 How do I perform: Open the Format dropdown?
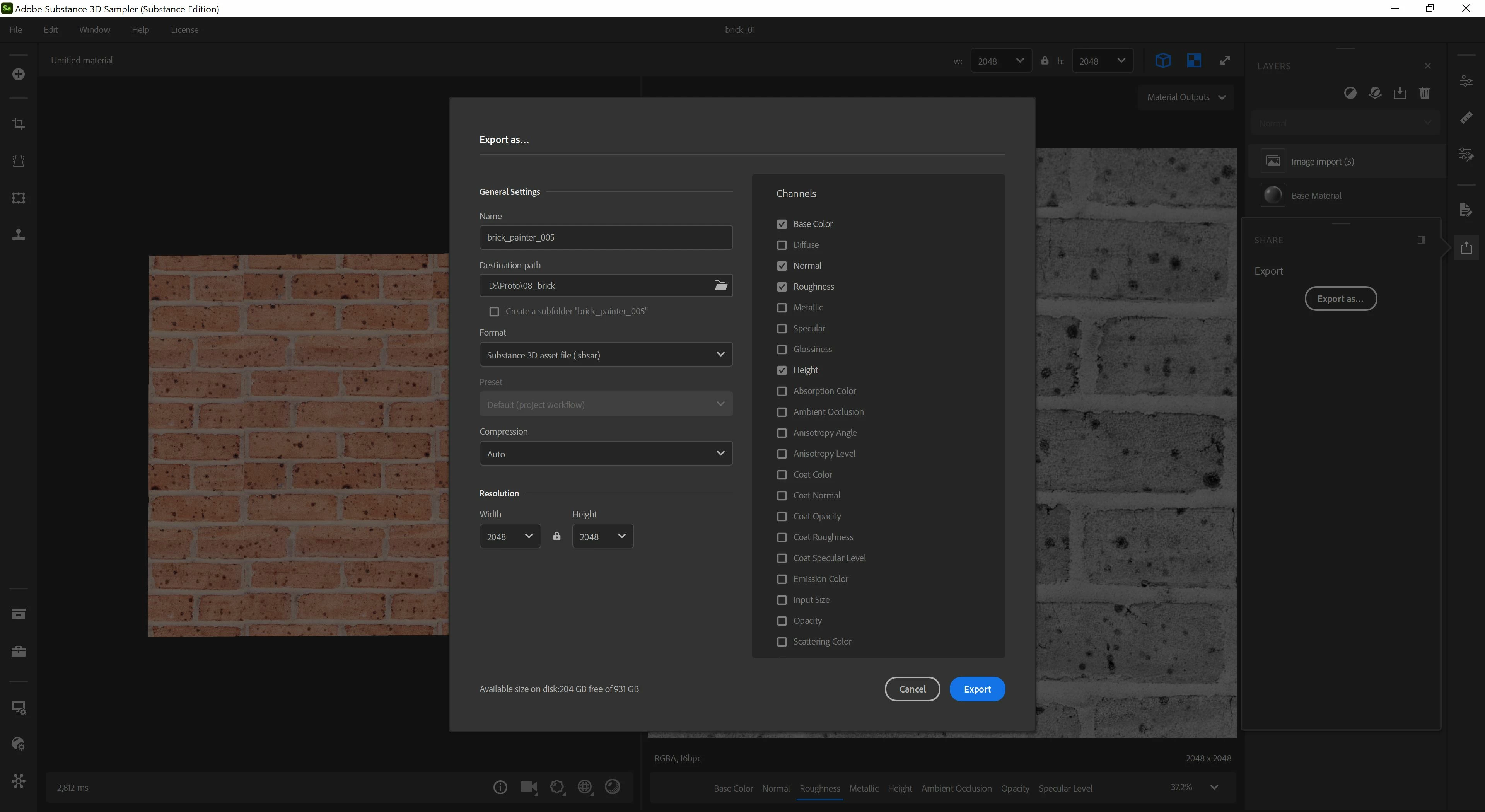pyautogui.click(x=605, y=355)
